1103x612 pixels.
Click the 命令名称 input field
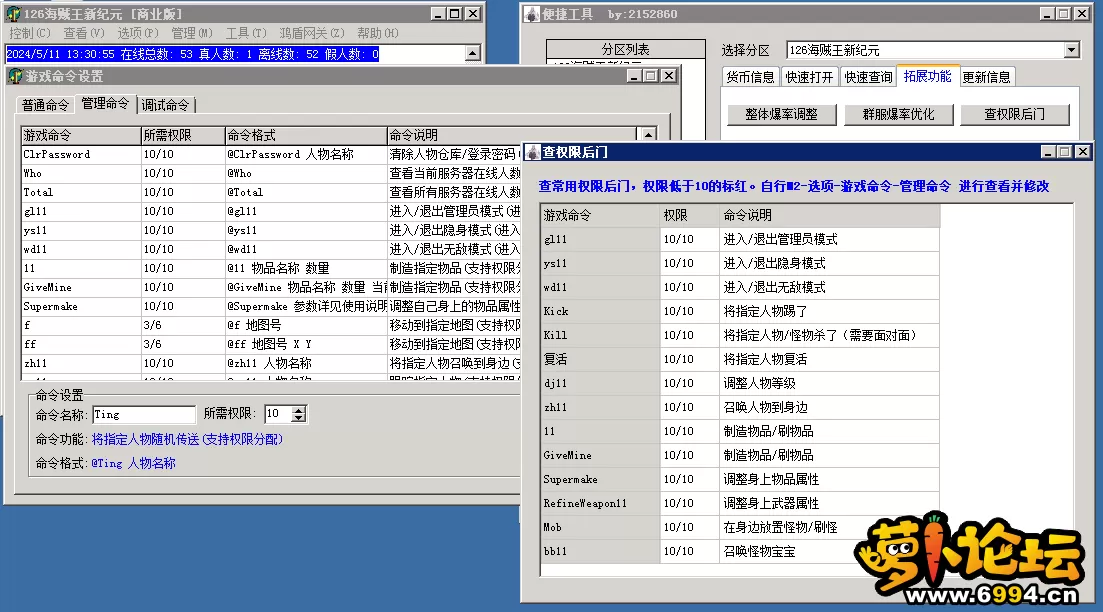(144, 414)
